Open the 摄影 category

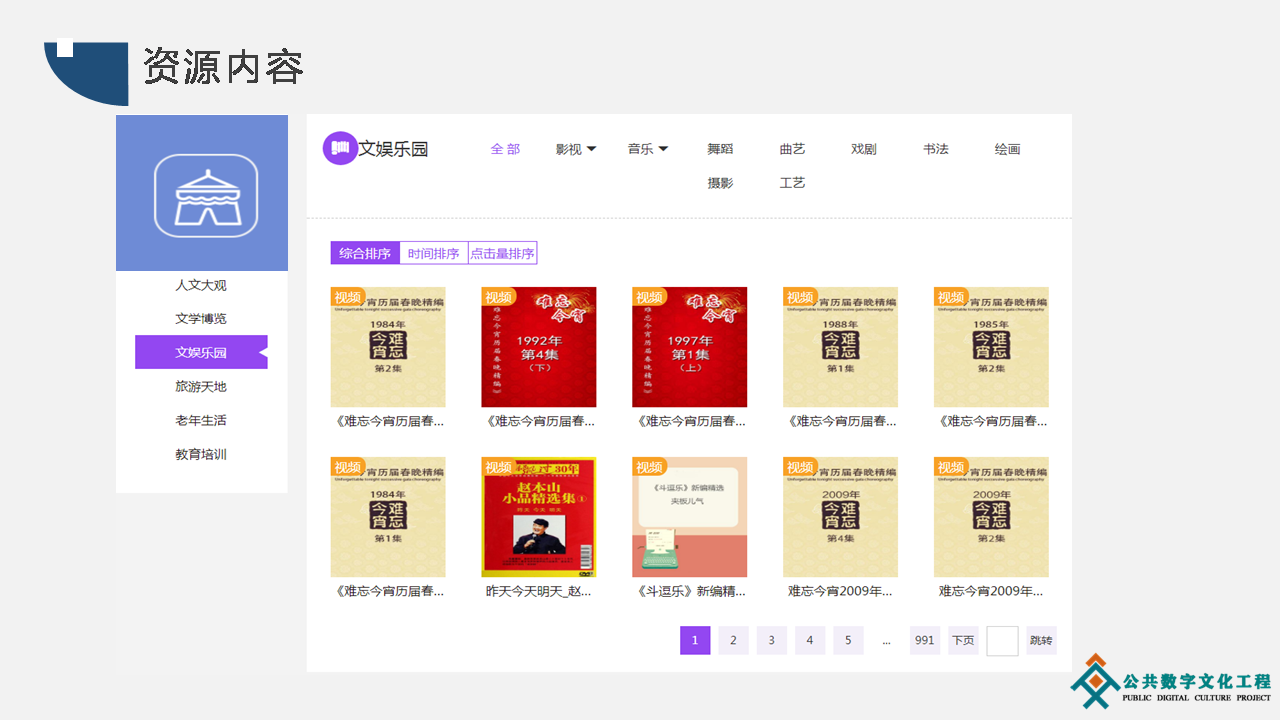click(x=720, y=183)
